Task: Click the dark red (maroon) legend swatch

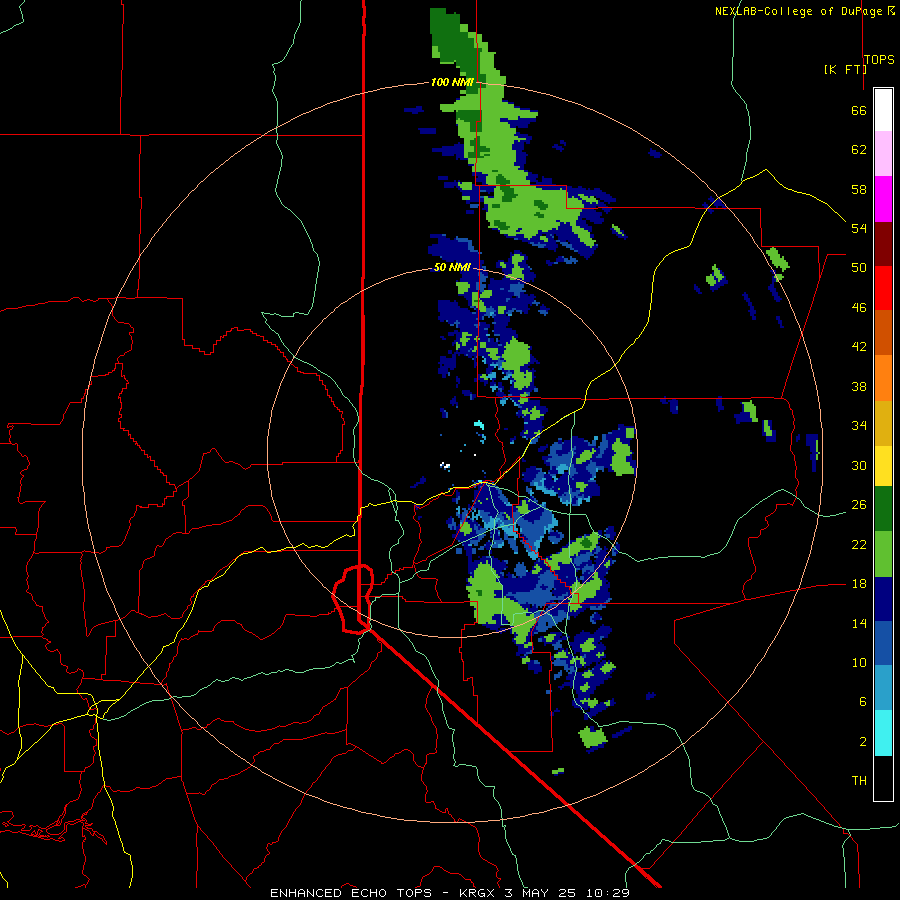Action: [x=883, y=243]
